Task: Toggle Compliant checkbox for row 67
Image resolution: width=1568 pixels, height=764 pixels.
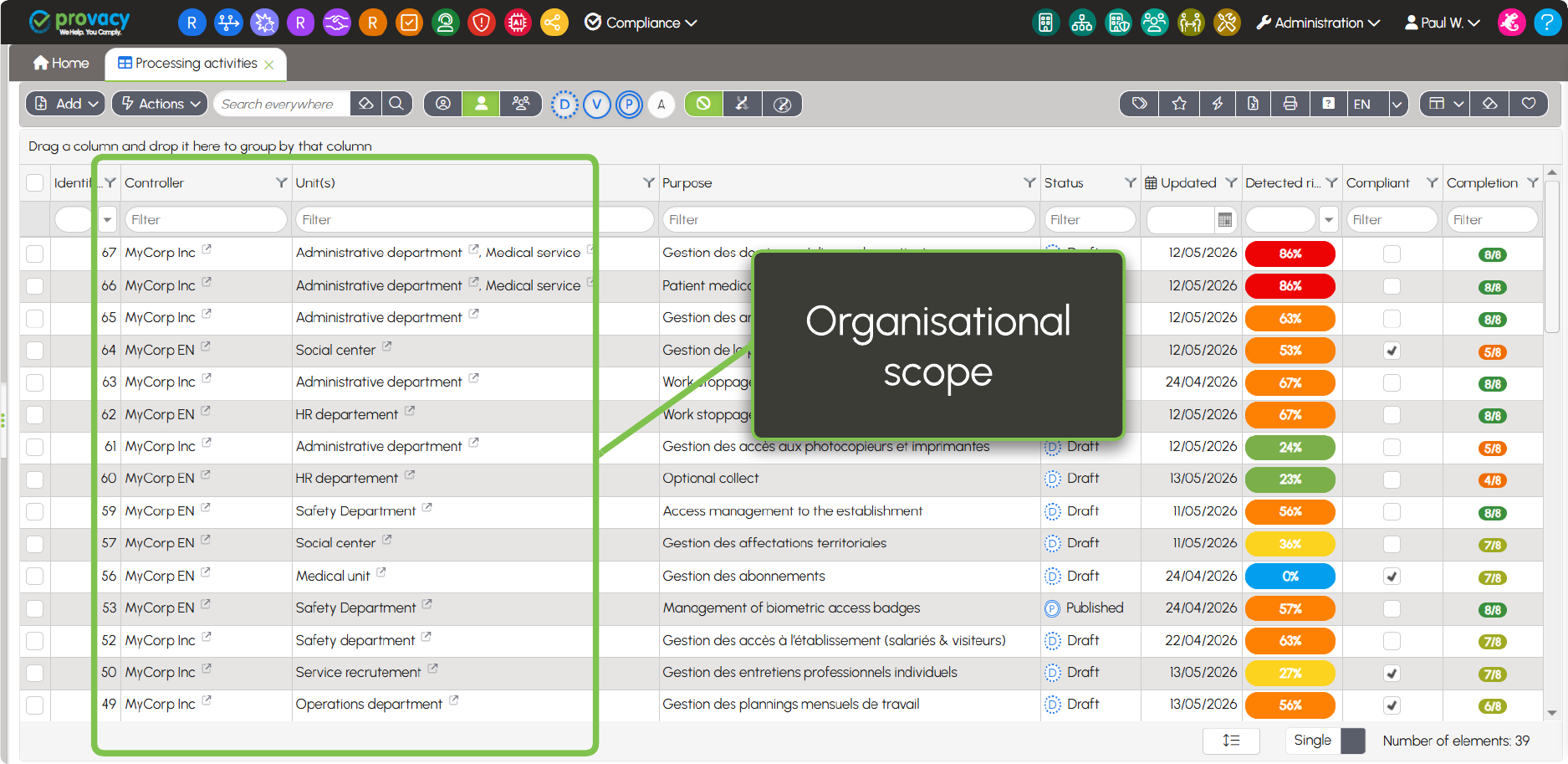Action: (x=1392, y=254)
